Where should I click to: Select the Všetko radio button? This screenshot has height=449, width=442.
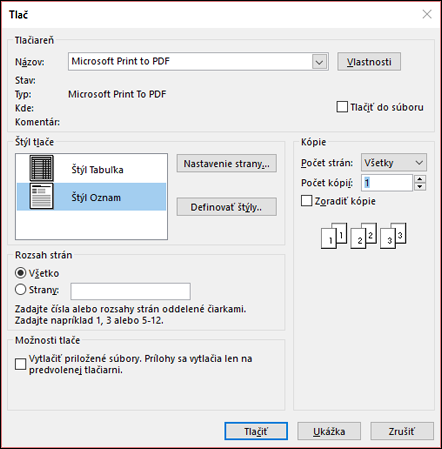(21, 273)
